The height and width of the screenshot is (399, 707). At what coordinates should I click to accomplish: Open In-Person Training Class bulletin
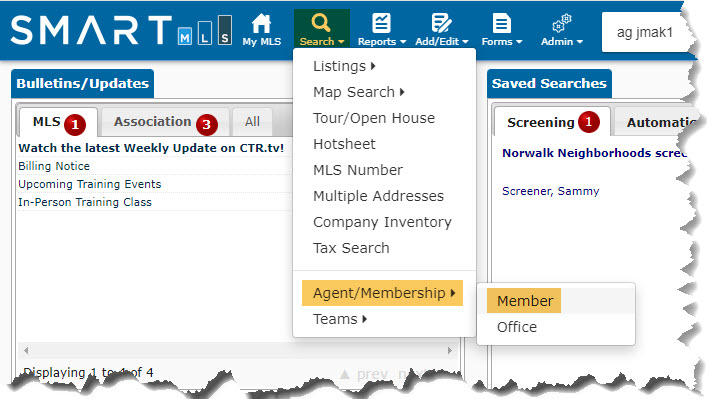point(85,202)
